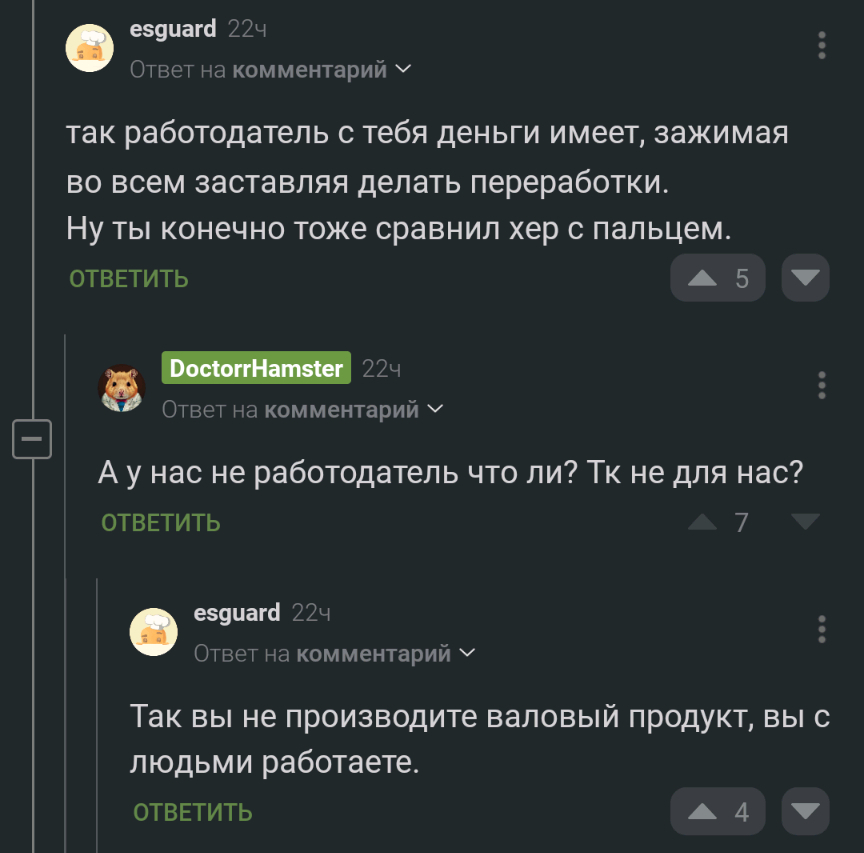Screen dimensions: 864x853
Task: Expand 'Ответ на комментарий' under last esguard
Action: click(334, 654)
